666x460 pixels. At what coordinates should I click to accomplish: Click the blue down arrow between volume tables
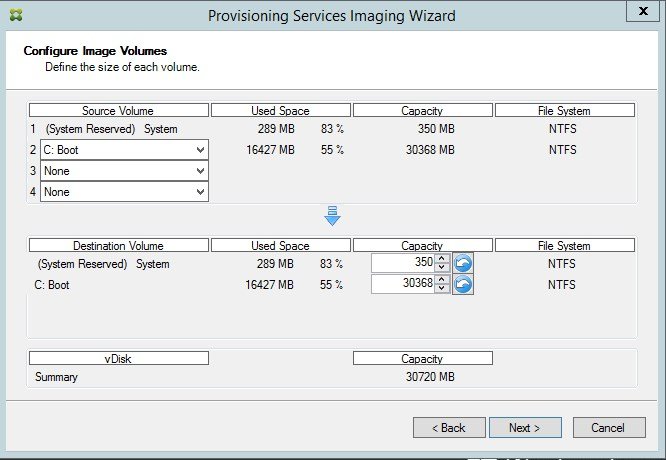pos(333,216)
